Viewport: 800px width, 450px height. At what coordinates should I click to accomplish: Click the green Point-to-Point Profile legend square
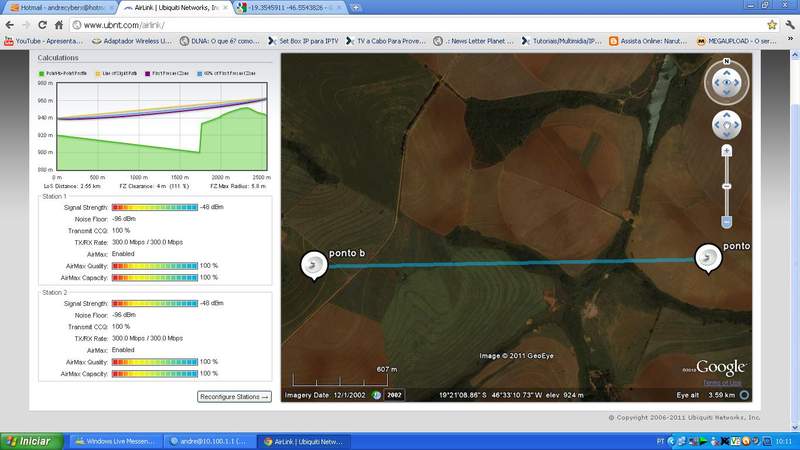[41, 73]
